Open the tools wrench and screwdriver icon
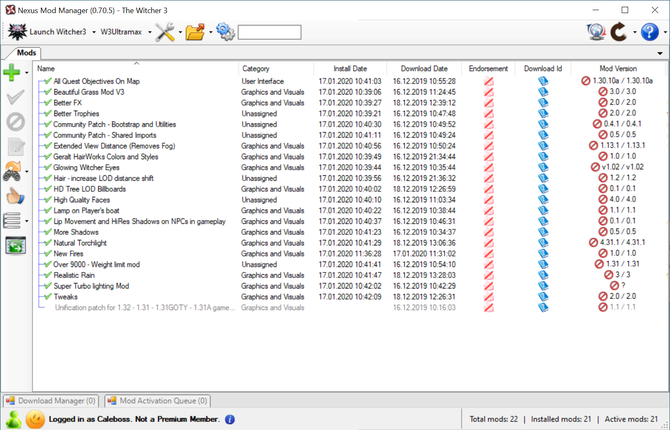Image resolution: width=670 pixels, height=430 pixels. coord(165,32)
